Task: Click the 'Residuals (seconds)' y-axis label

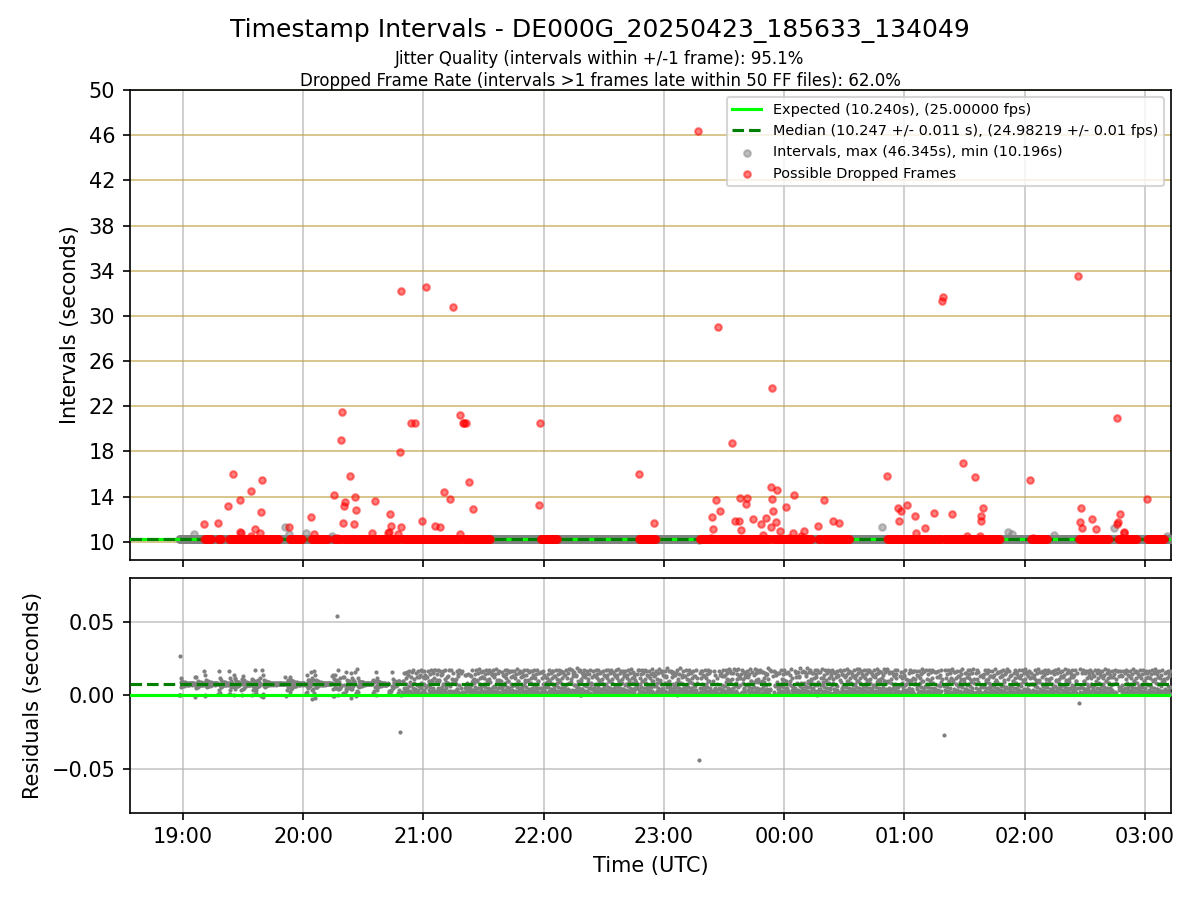Action: click(32, 696)
